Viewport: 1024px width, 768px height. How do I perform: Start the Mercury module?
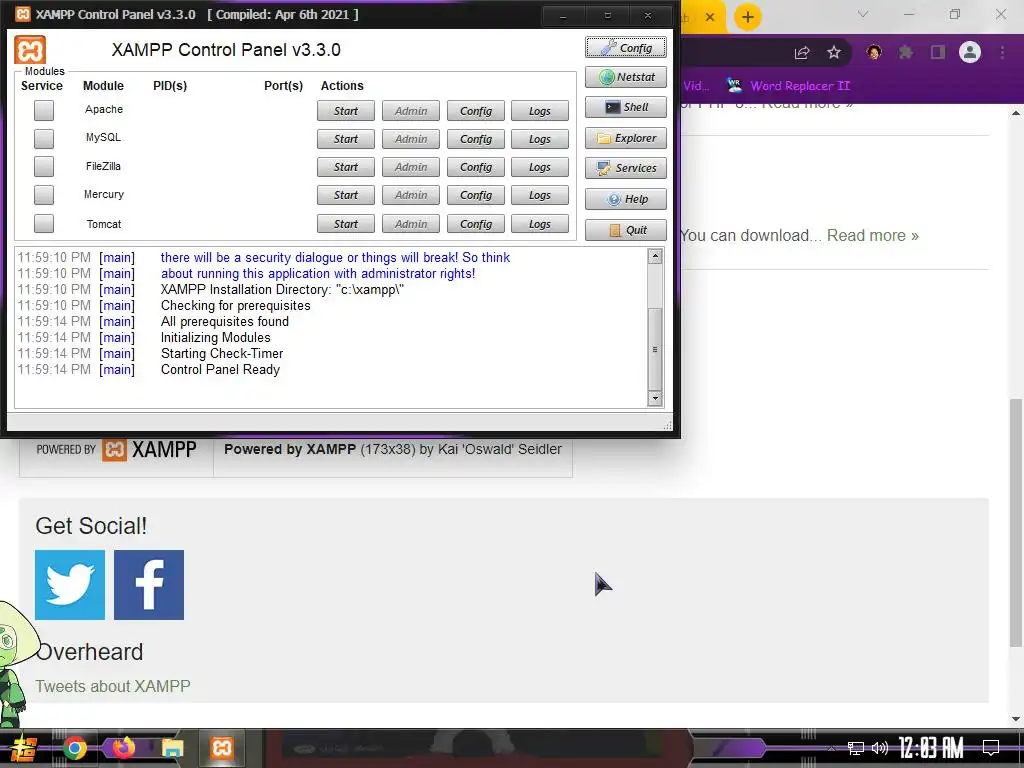tap(345, 195)
